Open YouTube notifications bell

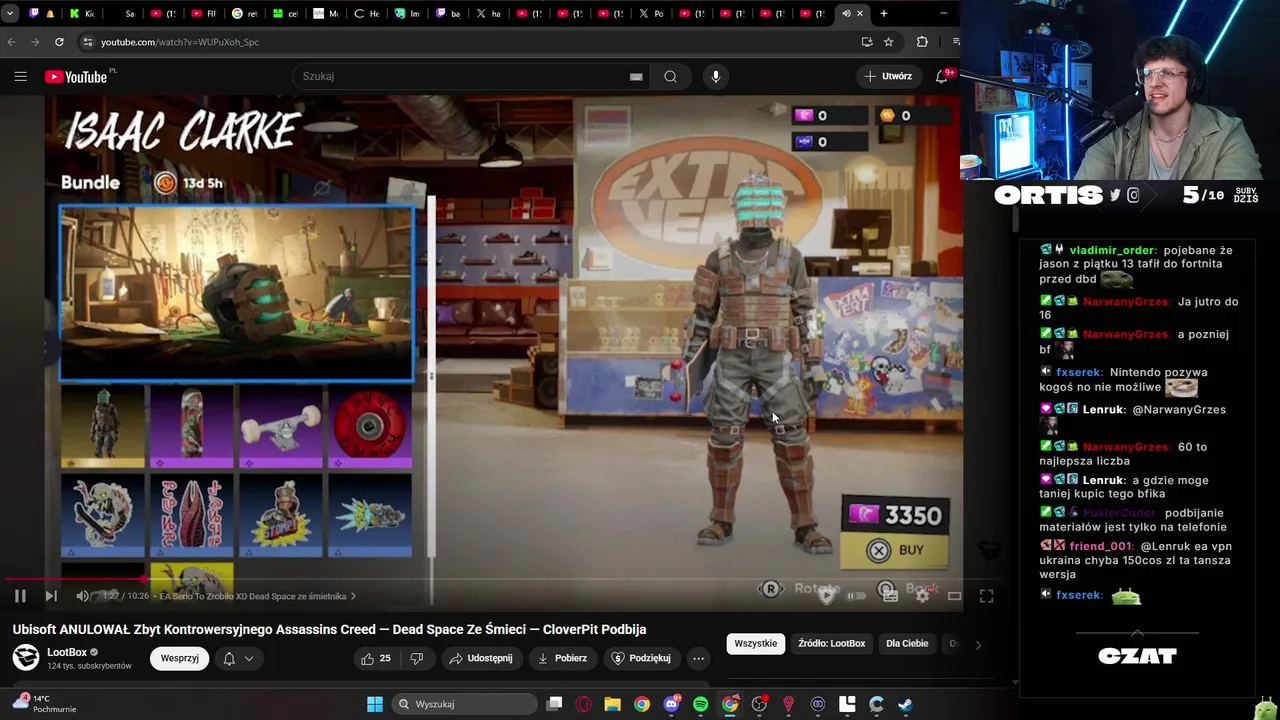click(x=942, y=76)
